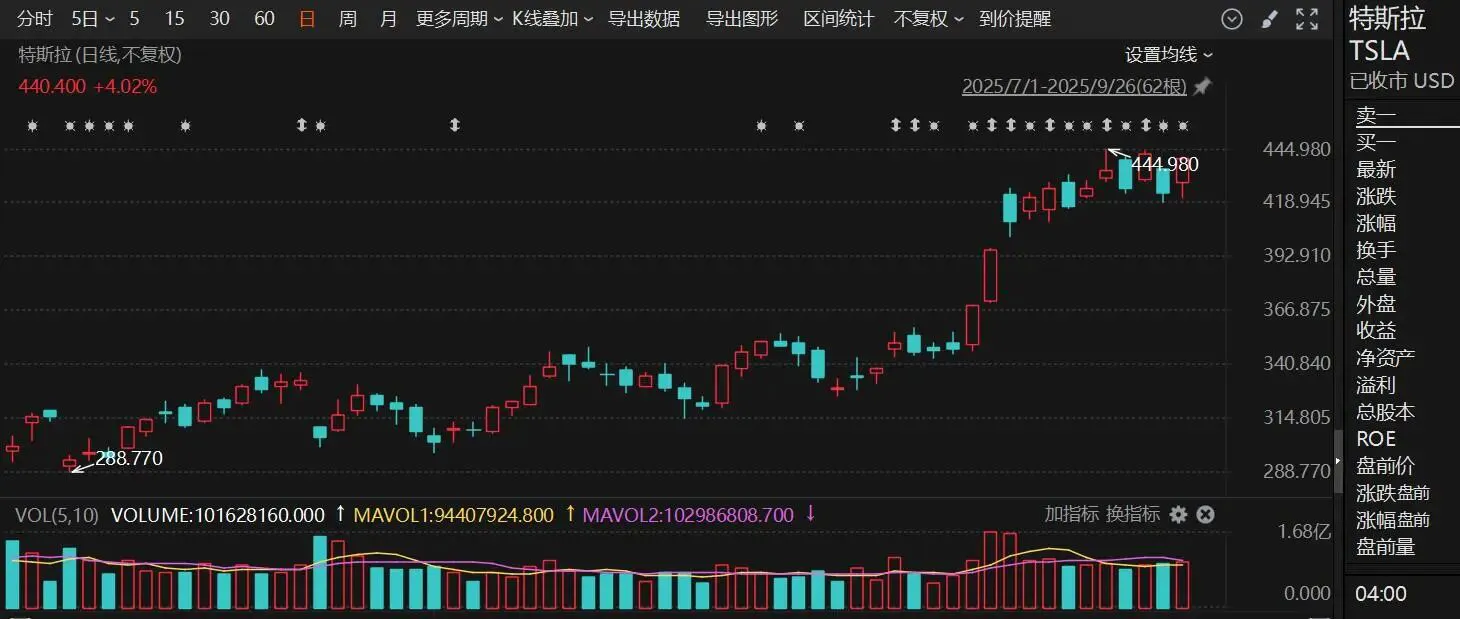Close the VOL indicator panel
The height and width of the screenshot is (619, 1460).
(x=1206, y=514)
